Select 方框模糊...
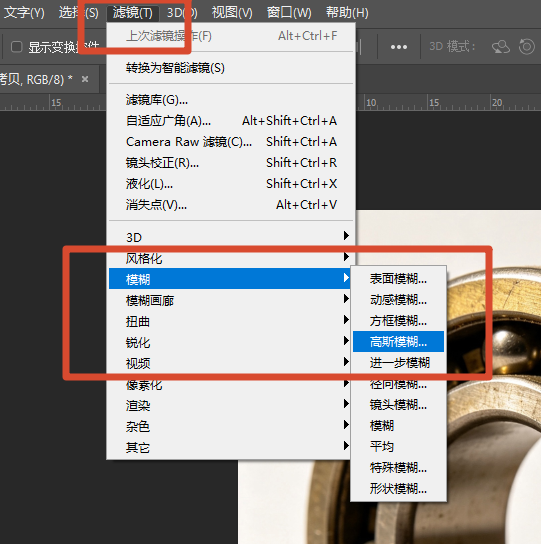The height and width of the screenshot is (544, 541). click(x=398, y=321)
